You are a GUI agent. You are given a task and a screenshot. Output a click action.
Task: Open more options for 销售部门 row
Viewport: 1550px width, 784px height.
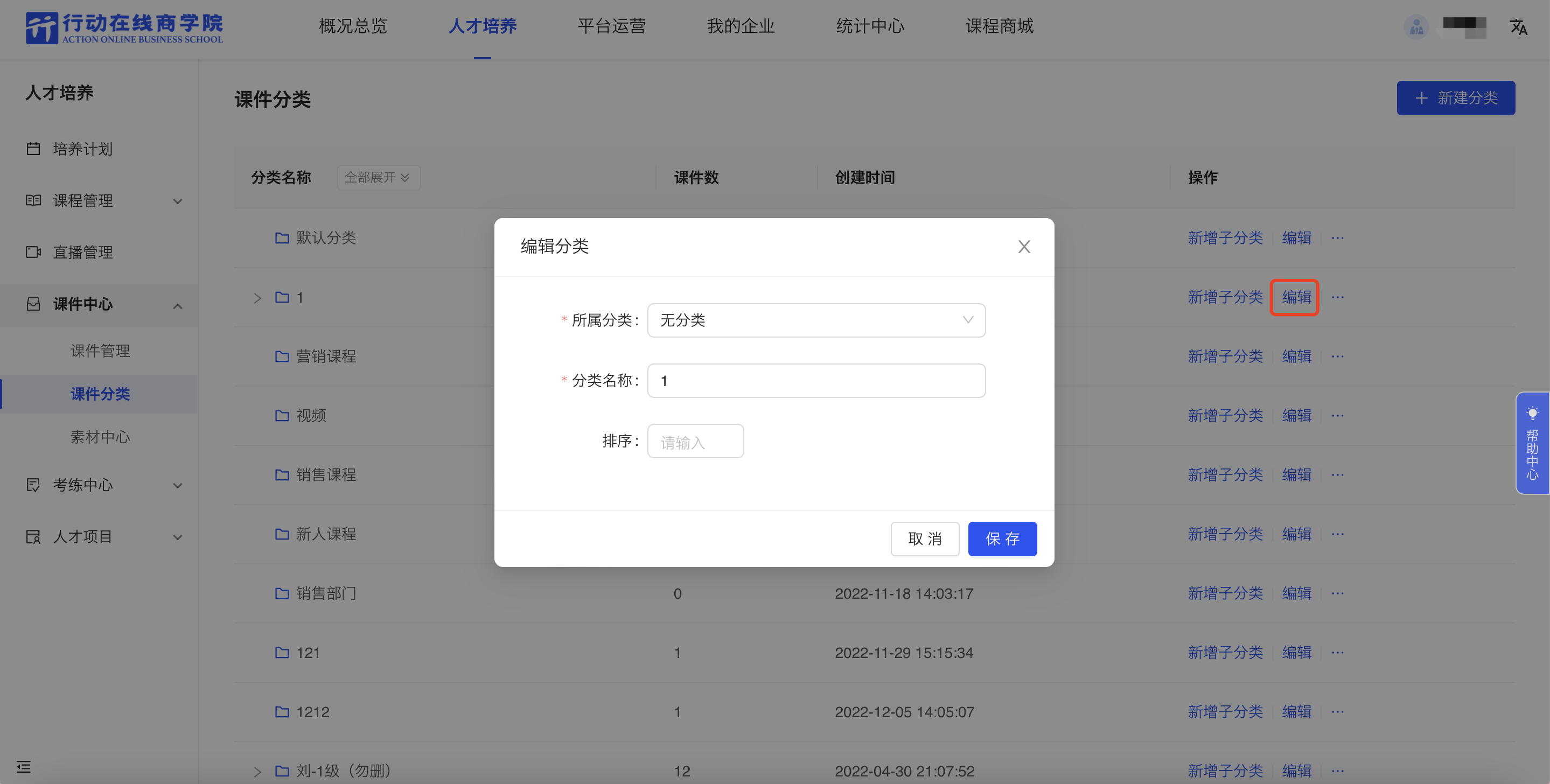pyautogui.click(x=1338, y=593)
